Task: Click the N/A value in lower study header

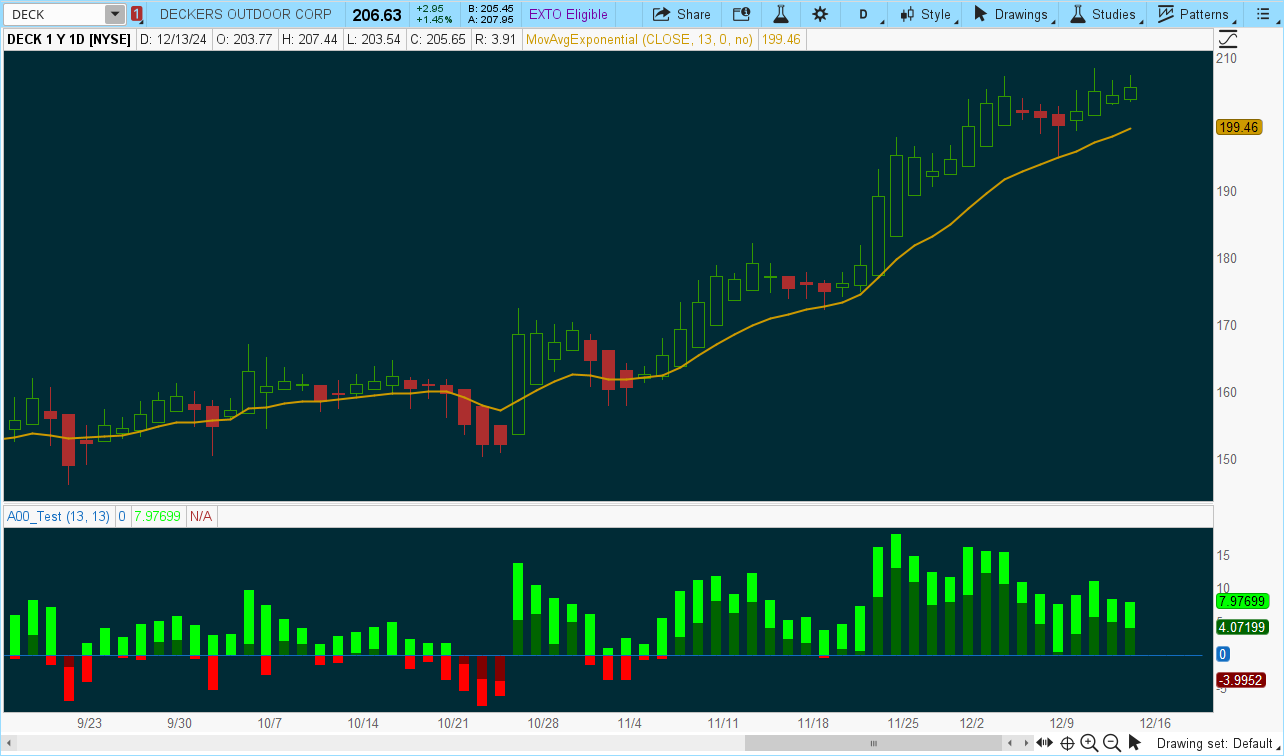Action: (x=201, y=516)
